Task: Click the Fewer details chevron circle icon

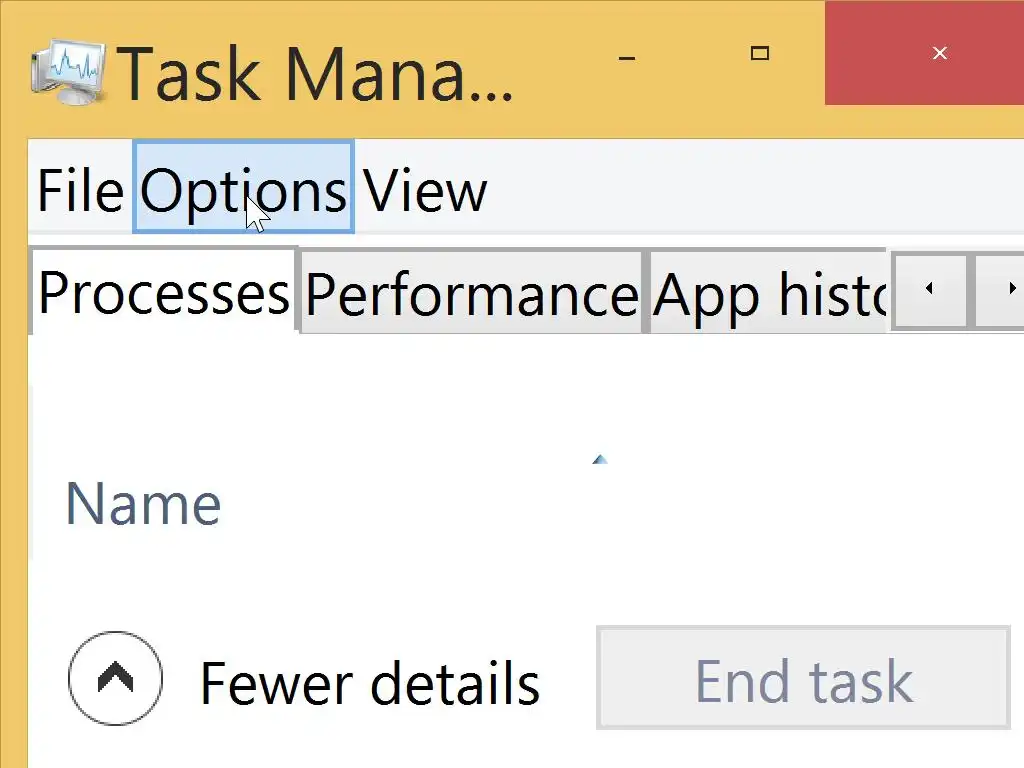Action: (x=116, y=679)
